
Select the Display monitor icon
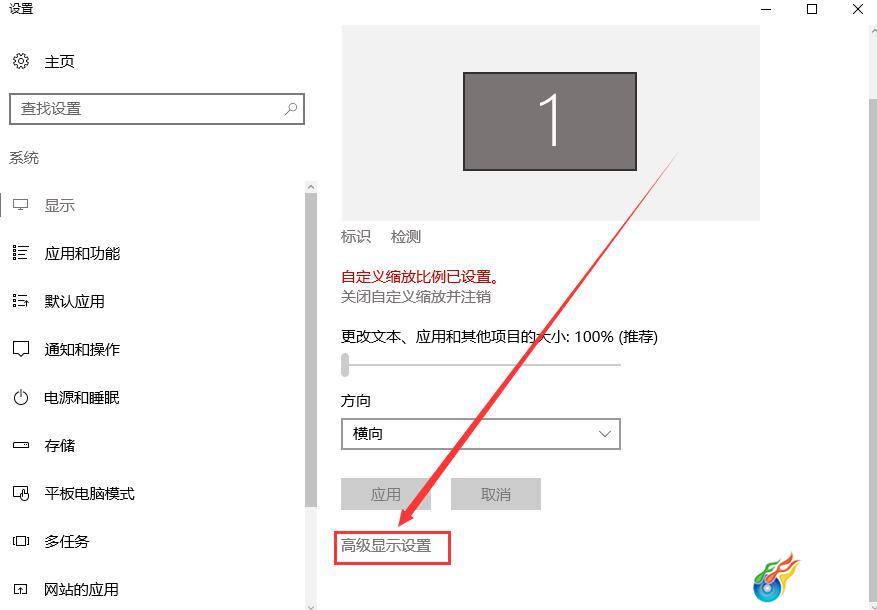pyautogui.click(x=21, y=205)
